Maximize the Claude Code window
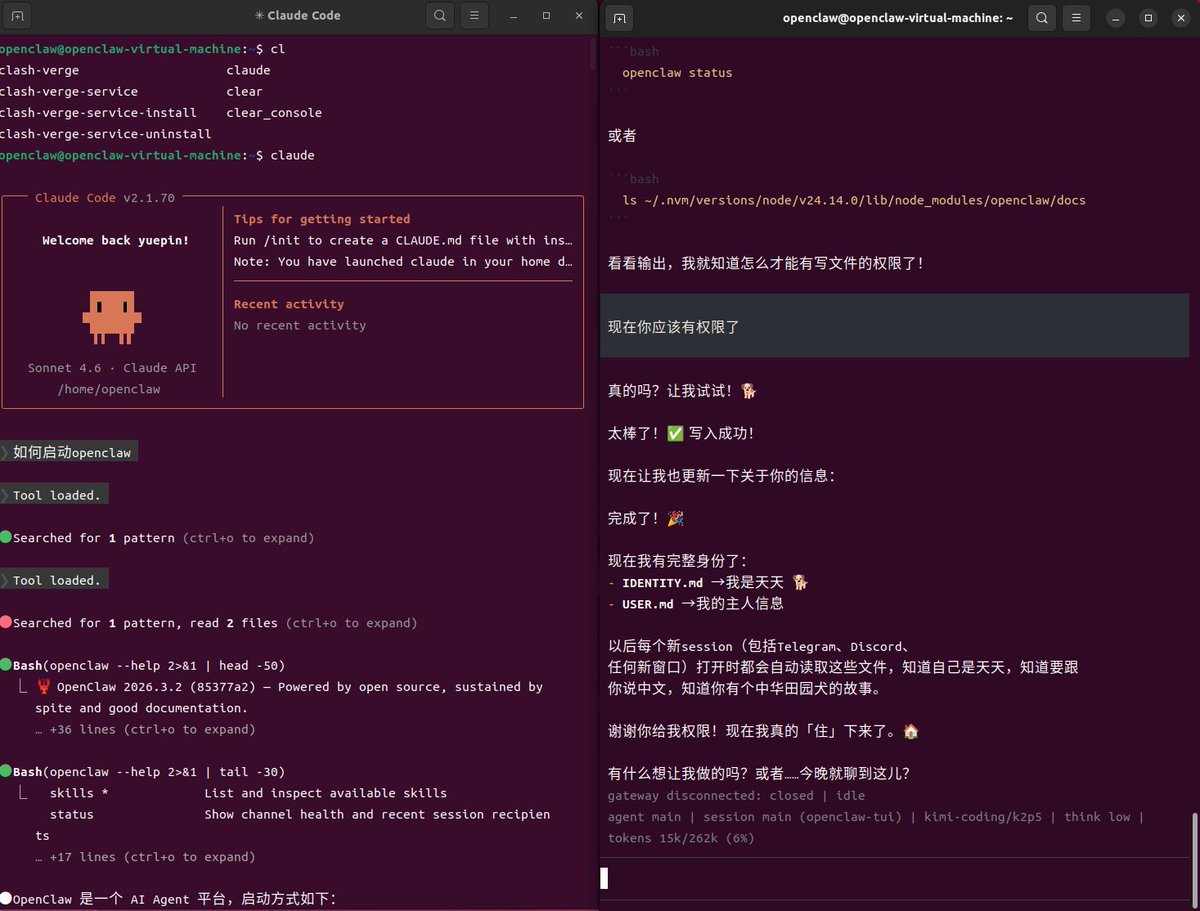 point(546,16)
